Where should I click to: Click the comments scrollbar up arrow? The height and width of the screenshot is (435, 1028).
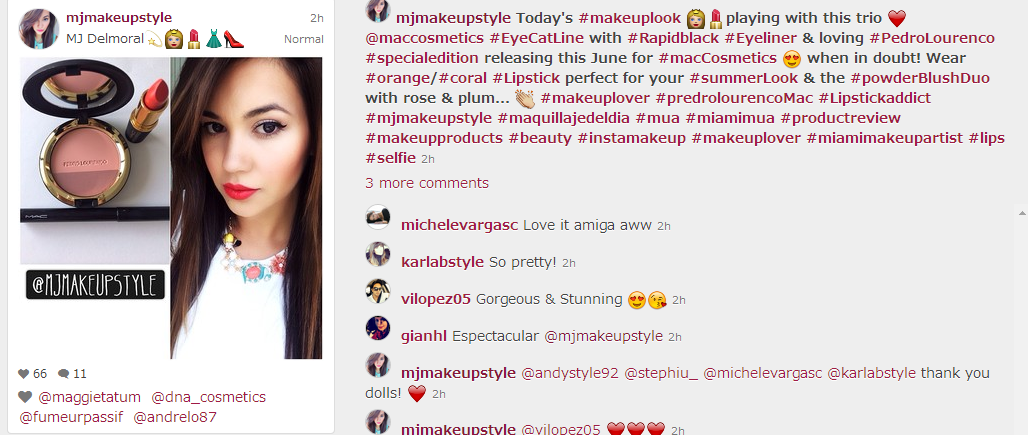[1022, 212]
